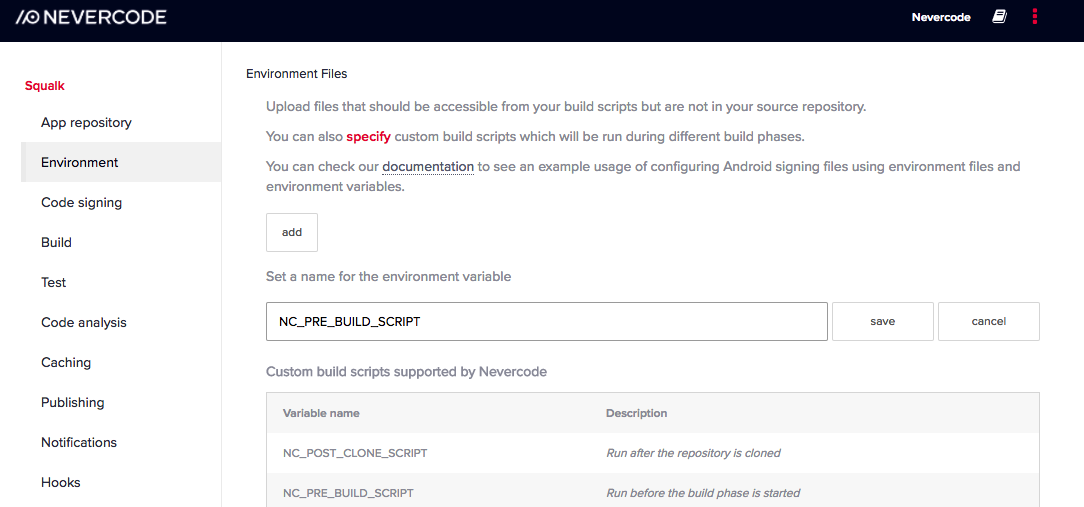This screenshot has height=507, width=1084.
Task: Click the Nevercode logo in the header
Action: (91, 17)
